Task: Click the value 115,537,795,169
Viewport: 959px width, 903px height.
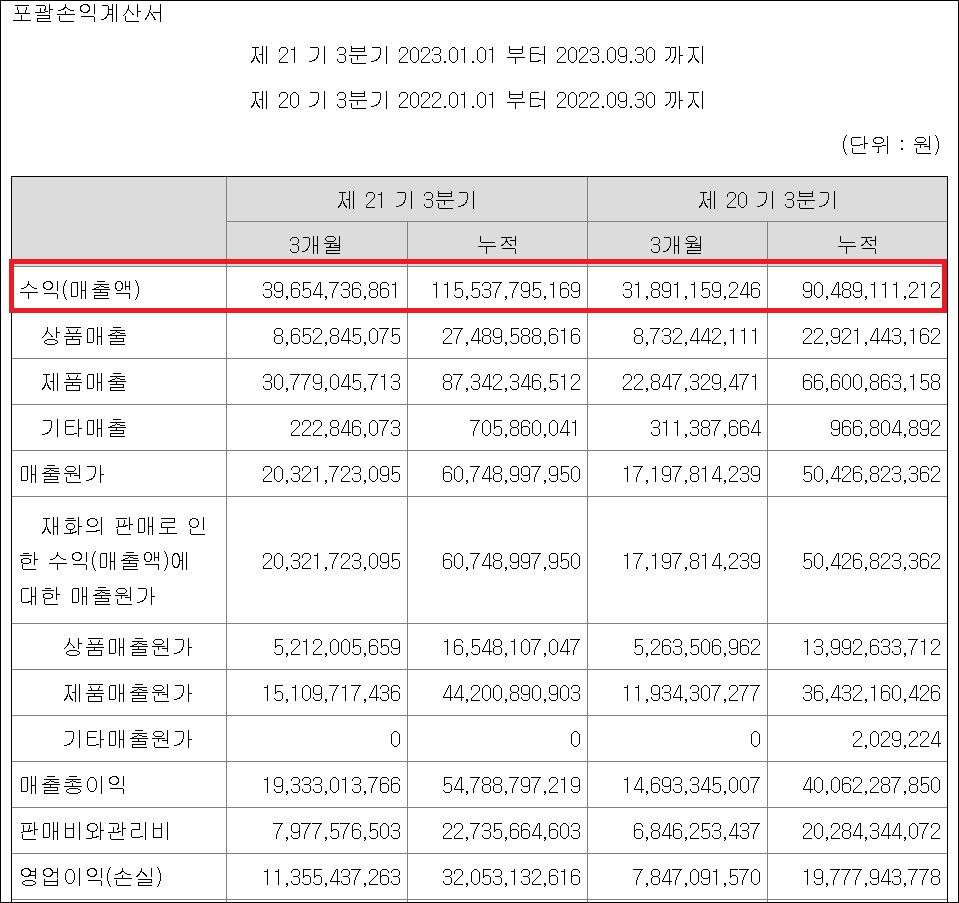Action: [506, 290]
